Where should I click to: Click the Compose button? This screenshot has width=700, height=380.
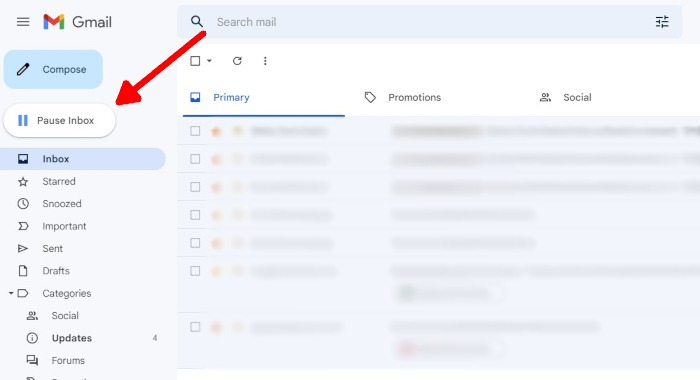point(53,69)
